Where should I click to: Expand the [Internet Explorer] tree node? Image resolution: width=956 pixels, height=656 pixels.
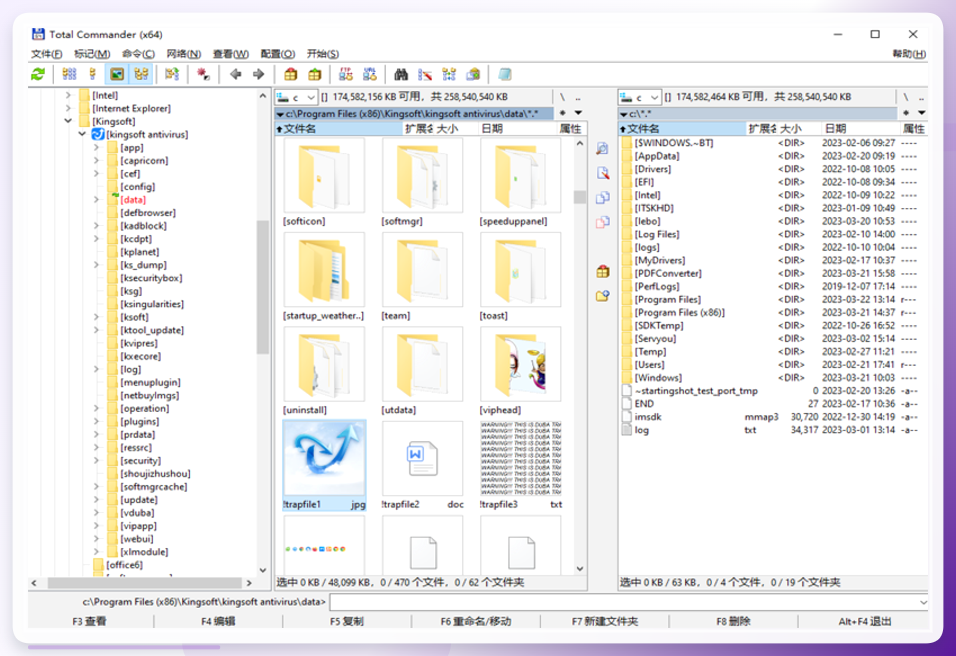[68, 109]
